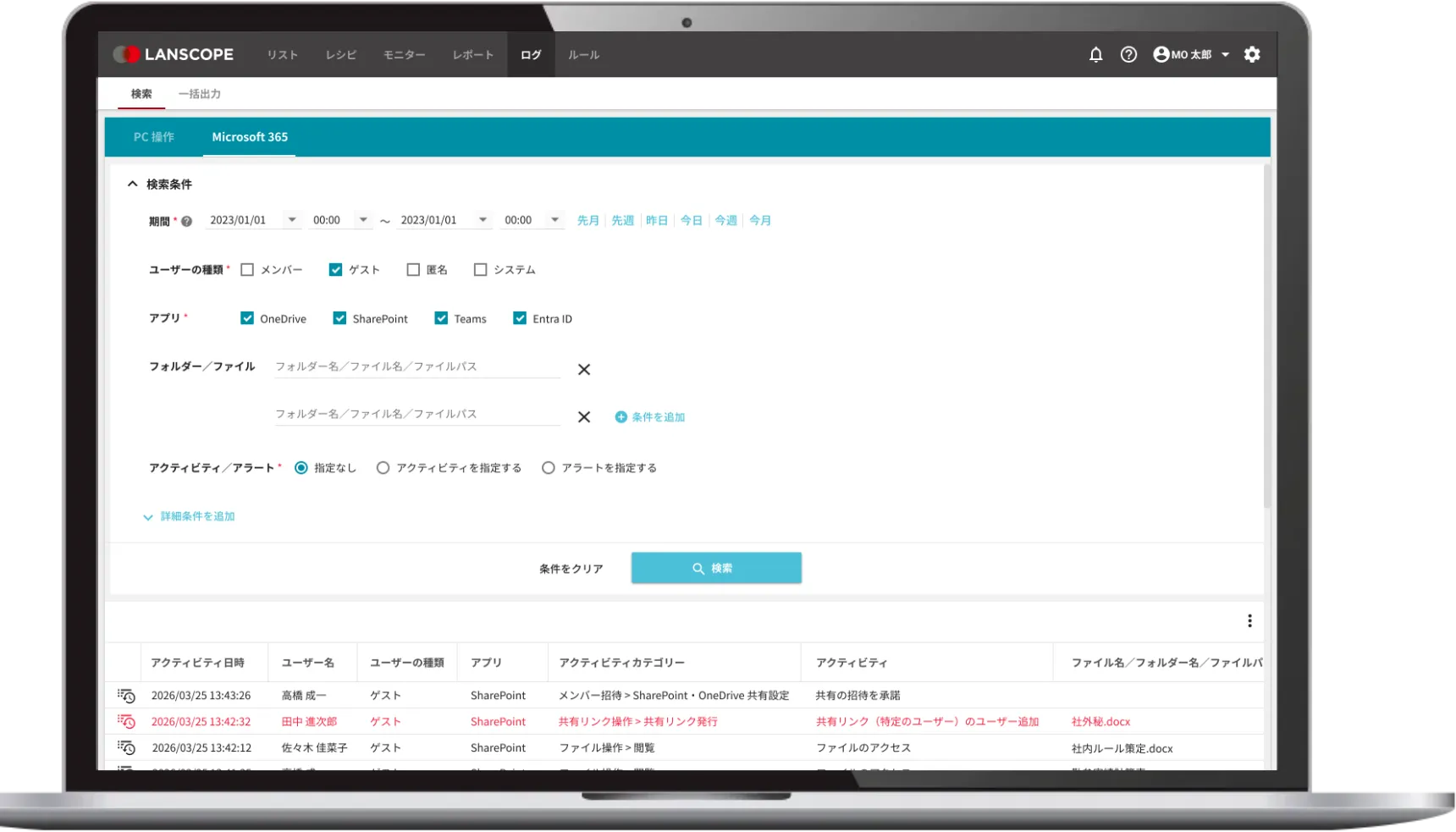Disable the Teams app checkbox
Image resolution: width=1456 pixels, height=832 pixels.
[x=441, y=318]
